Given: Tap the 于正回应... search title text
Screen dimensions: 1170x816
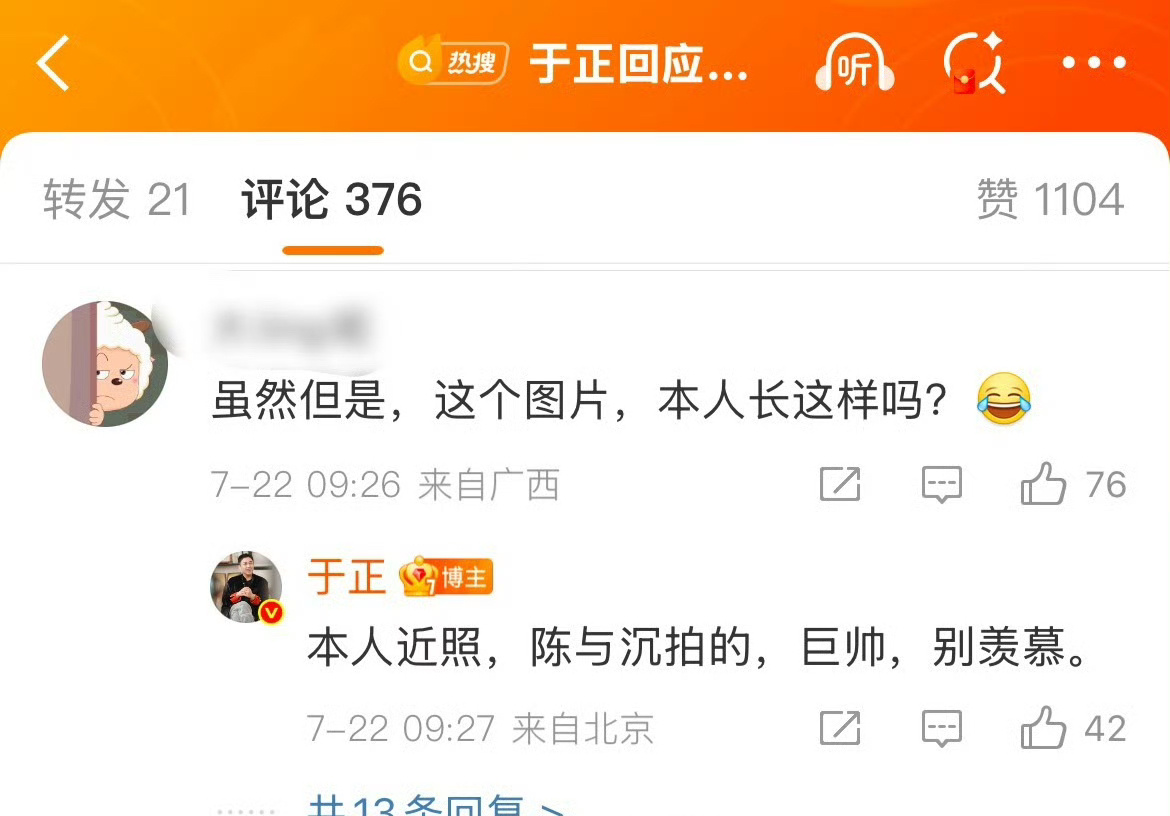Looking at the screenshot, I should pyautogui.click(x=638, y=63).
